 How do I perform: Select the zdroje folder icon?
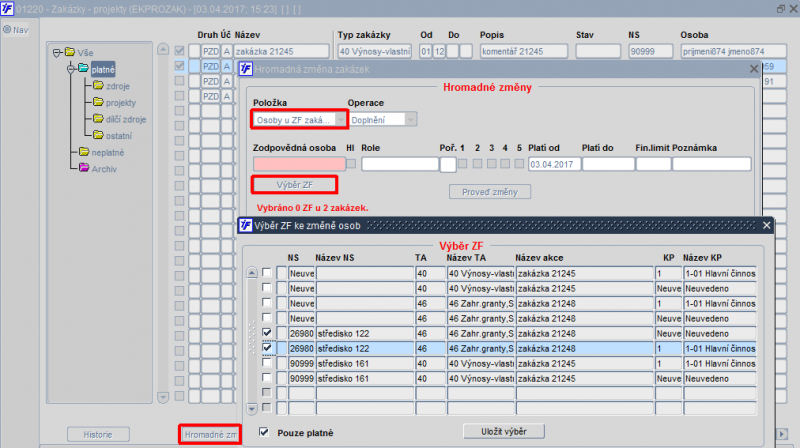click(98, 86)
